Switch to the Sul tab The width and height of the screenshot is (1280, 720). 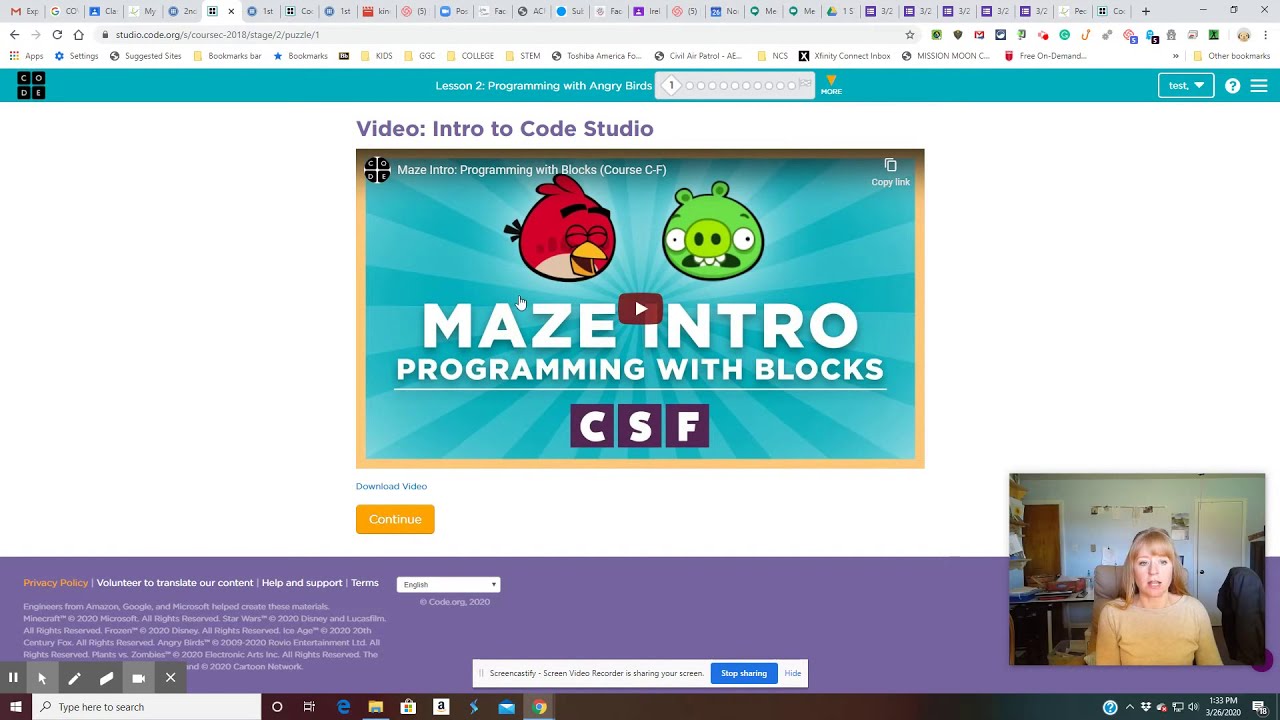[570, 11]
